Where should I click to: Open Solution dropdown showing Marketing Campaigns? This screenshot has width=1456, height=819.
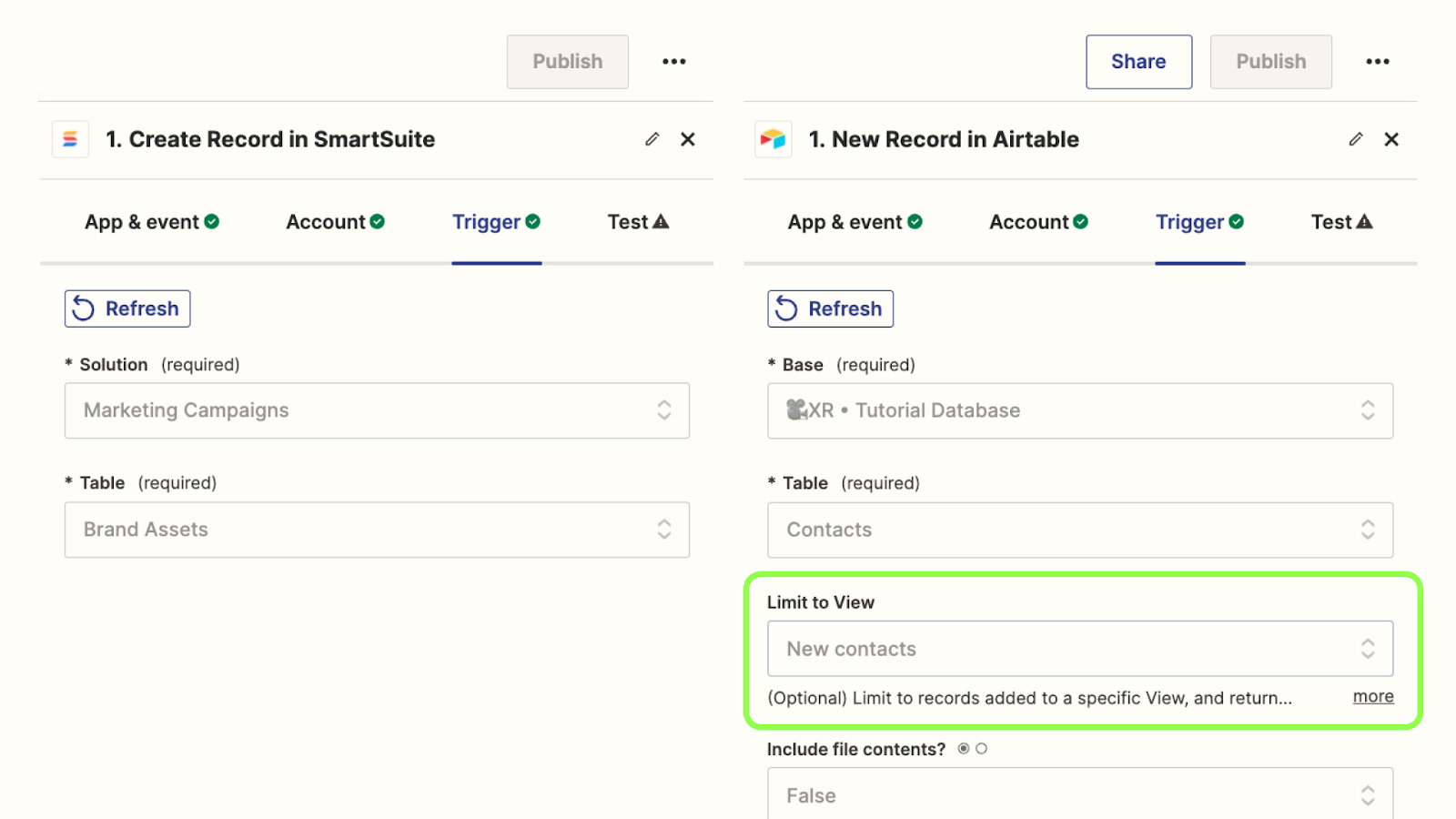point(377,410)
